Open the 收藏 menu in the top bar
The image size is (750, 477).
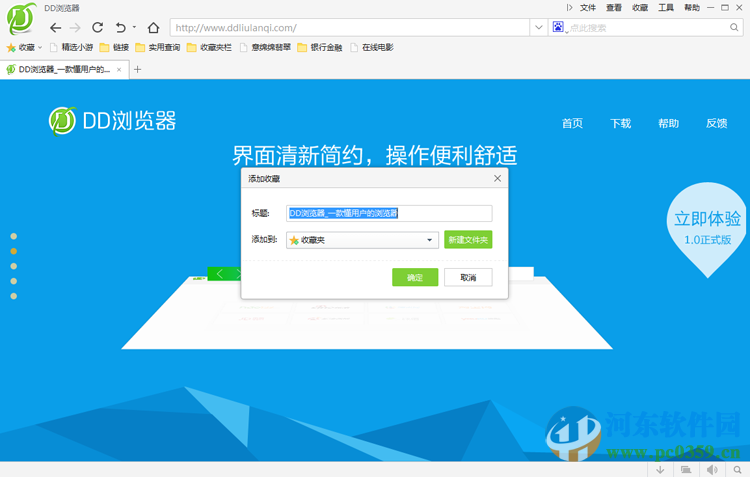tap(640, 7)
